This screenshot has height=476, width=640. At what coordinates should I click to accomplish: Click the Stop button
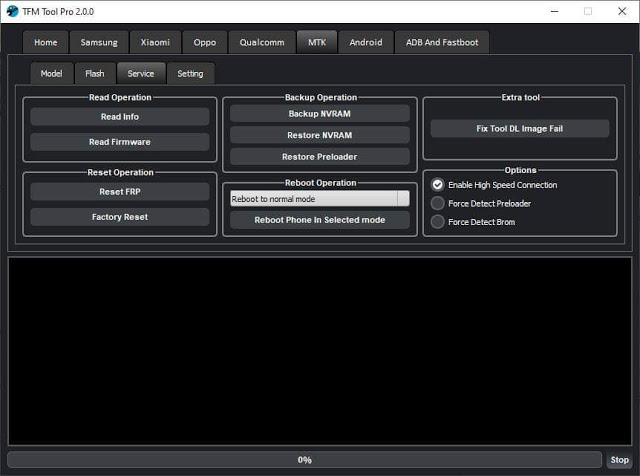pyautogui.click(x=619, y=460)
